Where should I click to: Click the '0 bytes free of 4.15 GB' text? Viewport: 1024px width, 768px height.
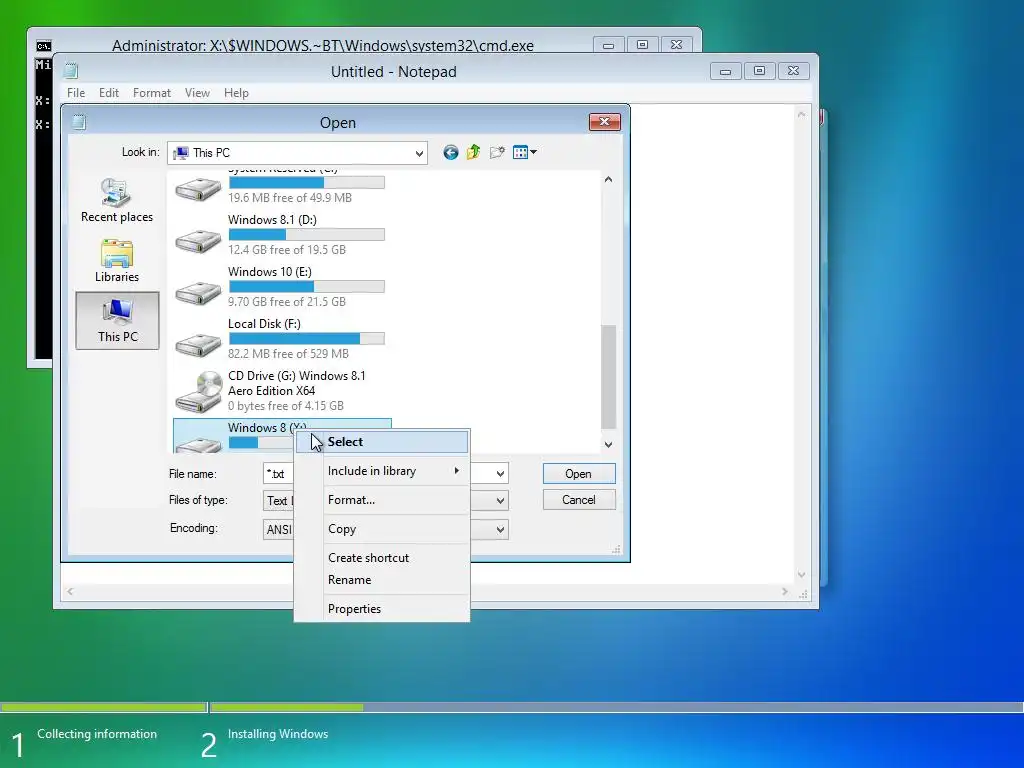click(285, 406)
